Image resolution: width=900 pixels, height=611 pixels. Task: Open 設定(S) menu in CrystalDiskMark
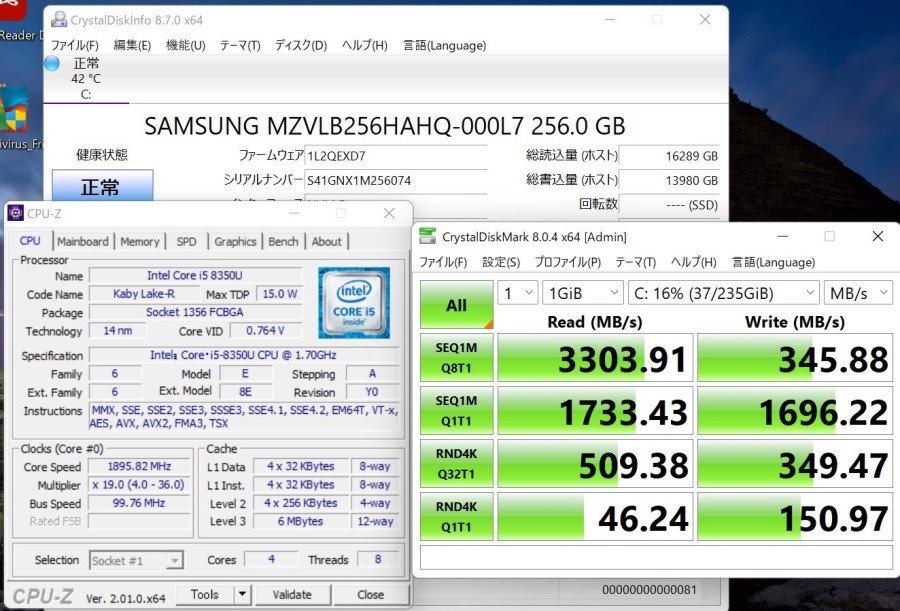click(501, 262)
